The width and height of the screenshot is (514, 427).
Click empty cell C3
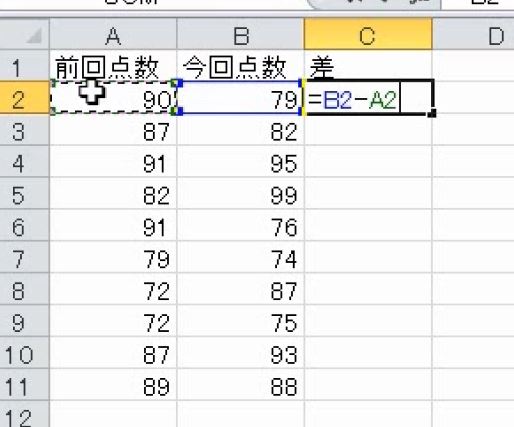coord(368,131)
